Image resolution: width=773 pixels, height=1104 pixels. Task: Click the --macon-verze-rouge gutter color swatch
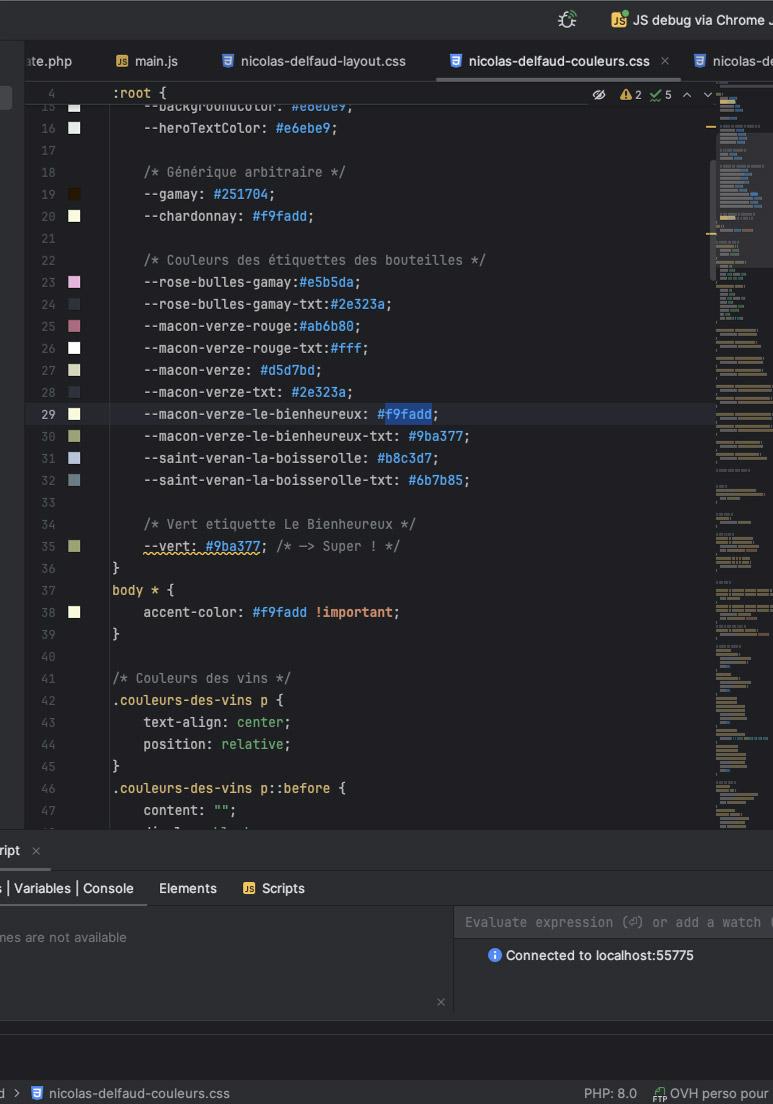point(74,326)
